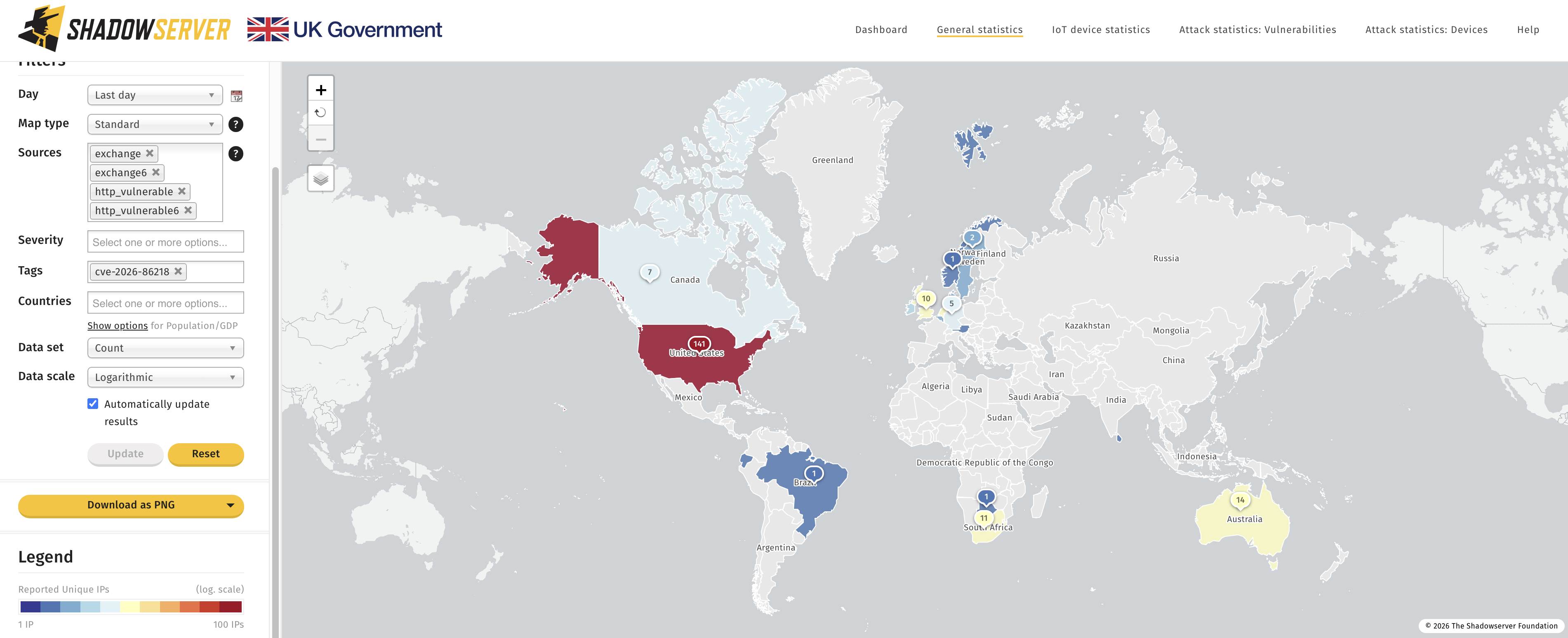Remove the cve-2026-86218 tag

(178, 271)
